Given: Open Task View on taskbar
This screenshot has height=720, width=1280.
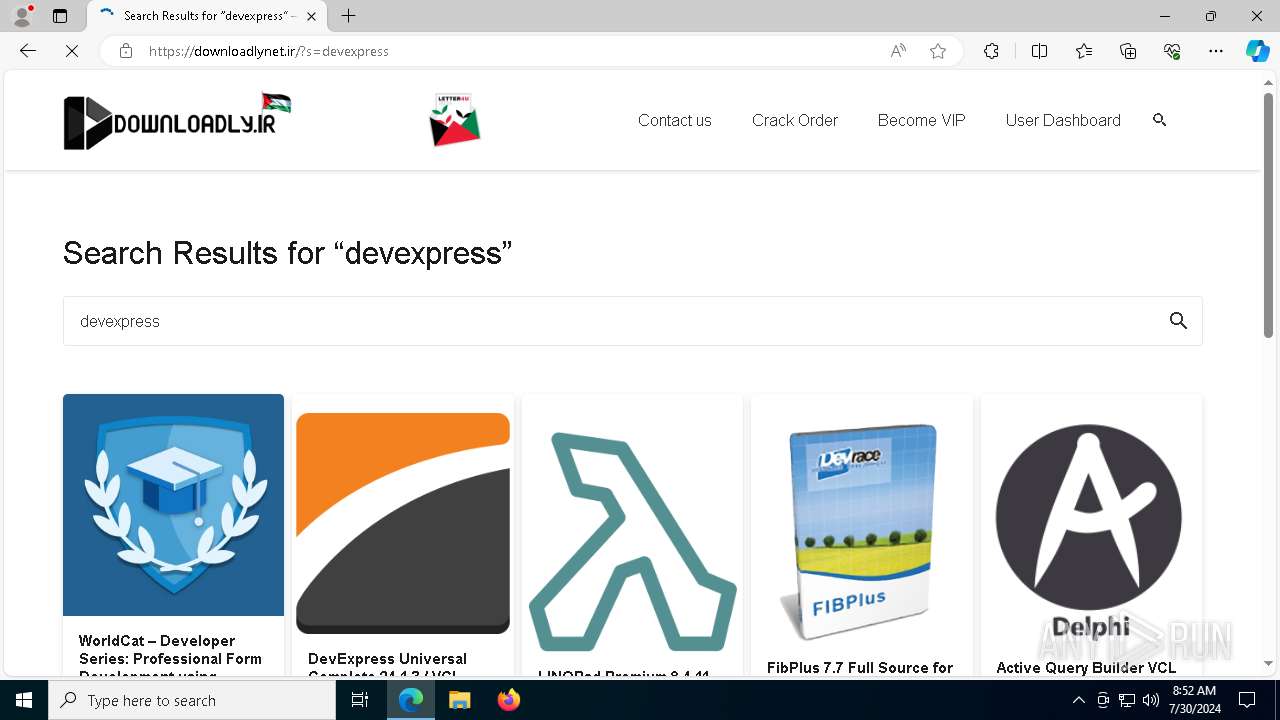Looking at the screenshot, I should [360, 700].
